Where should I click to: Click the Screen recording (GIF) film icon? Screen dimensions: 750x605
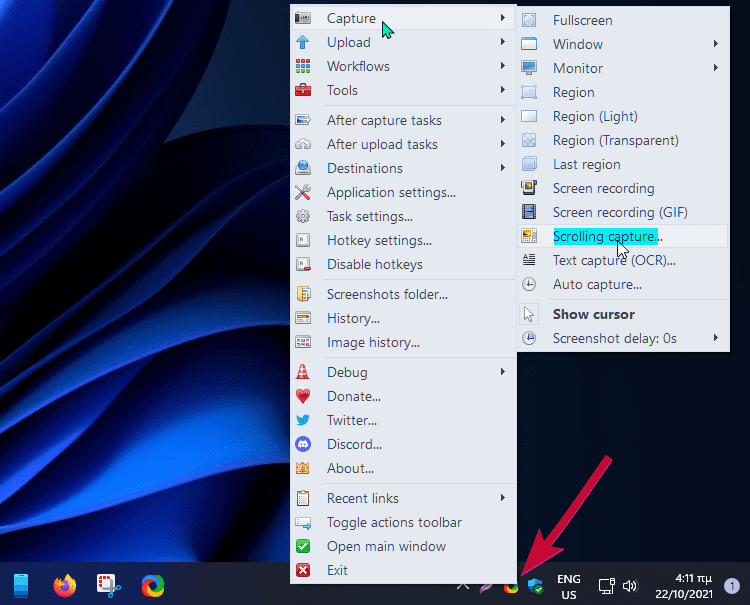pos(529,212)
